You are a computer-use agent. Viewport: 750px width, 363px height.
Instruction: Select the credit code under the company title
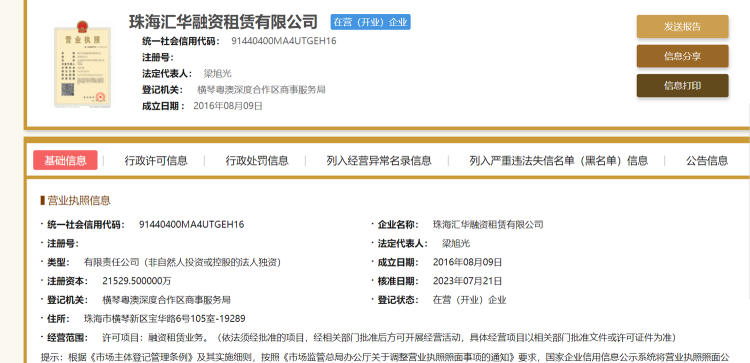coord(284,41)
